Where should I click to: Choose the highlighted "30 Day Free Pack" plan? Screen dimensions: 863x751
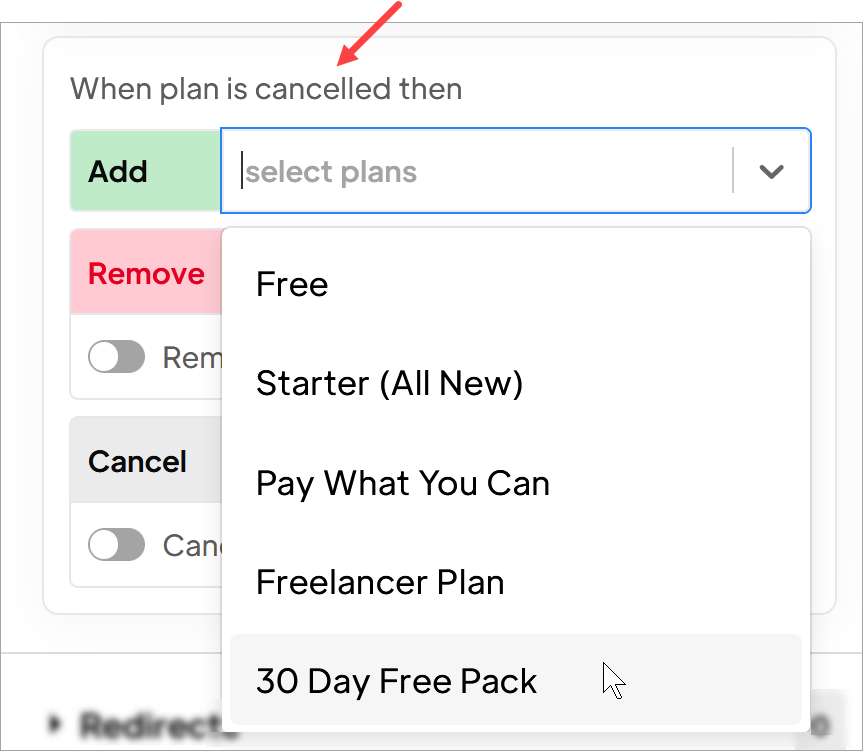397,681
